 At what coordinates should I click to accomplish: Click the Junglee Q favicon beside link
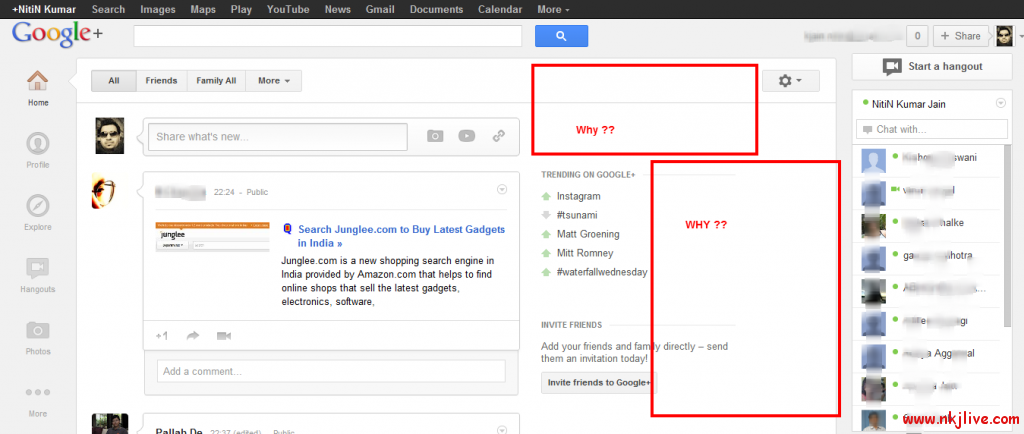click(287, 229)
